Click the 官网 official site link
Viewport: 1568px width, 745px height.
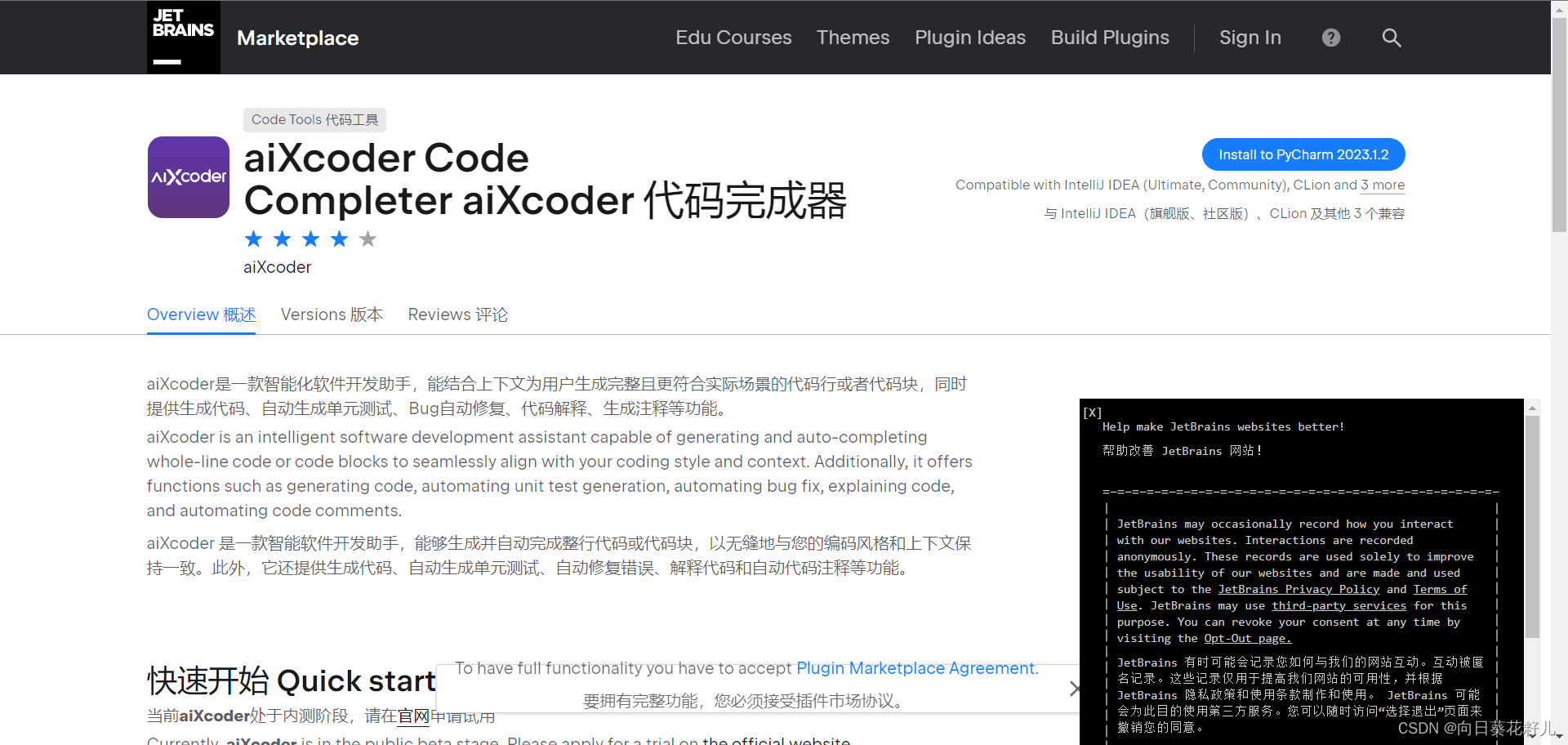(x=413, y=716)
